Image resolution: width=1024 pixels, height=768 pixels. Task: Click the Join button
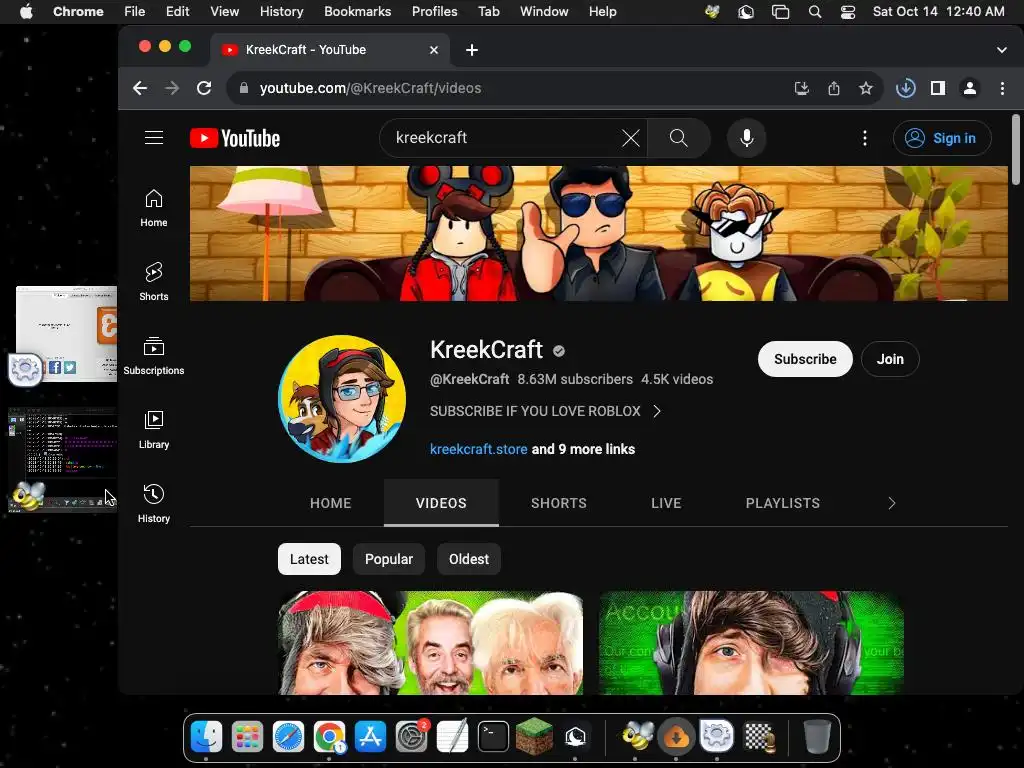click(889, 359)
